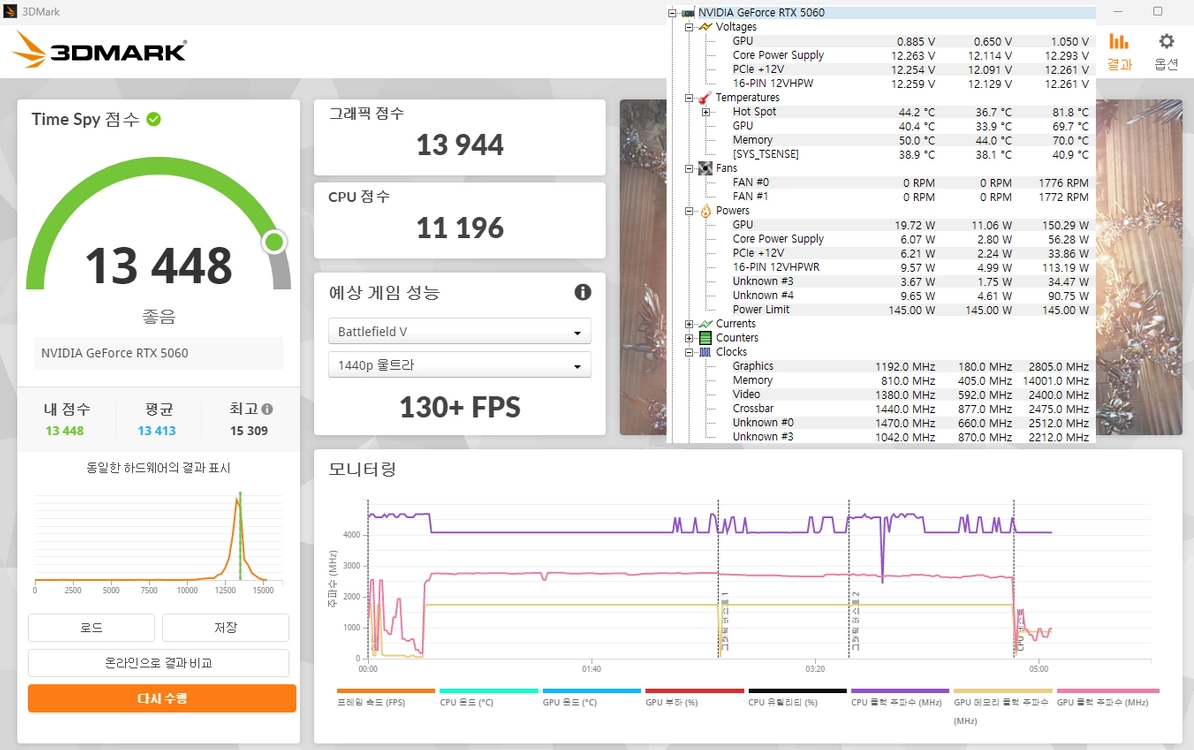Click 온라인으로 결과 비교 button
Image resolution: width=1194 pixels, height=750 pixels.
pyautogui.click(x=158, y=662)
